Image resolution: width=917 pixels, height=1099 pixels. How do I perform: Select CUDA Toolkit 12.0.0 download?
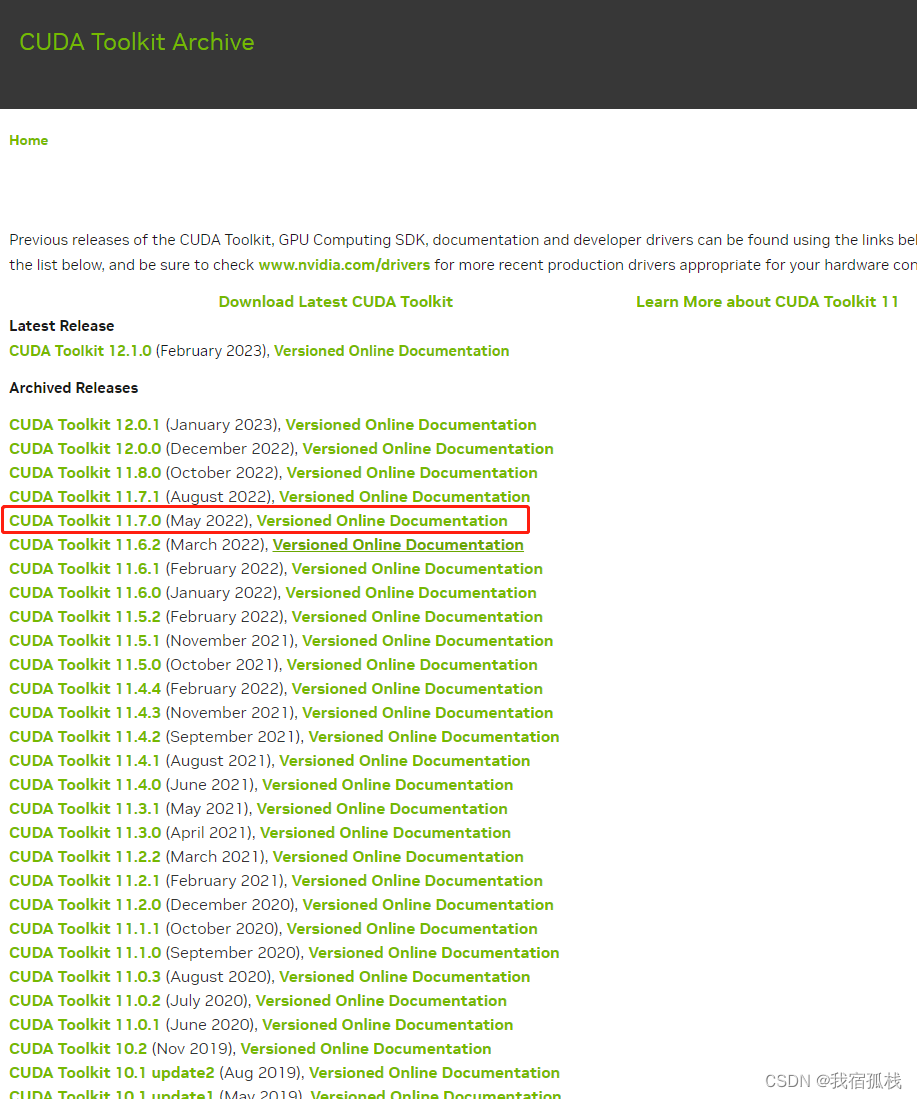coord(85,449)
